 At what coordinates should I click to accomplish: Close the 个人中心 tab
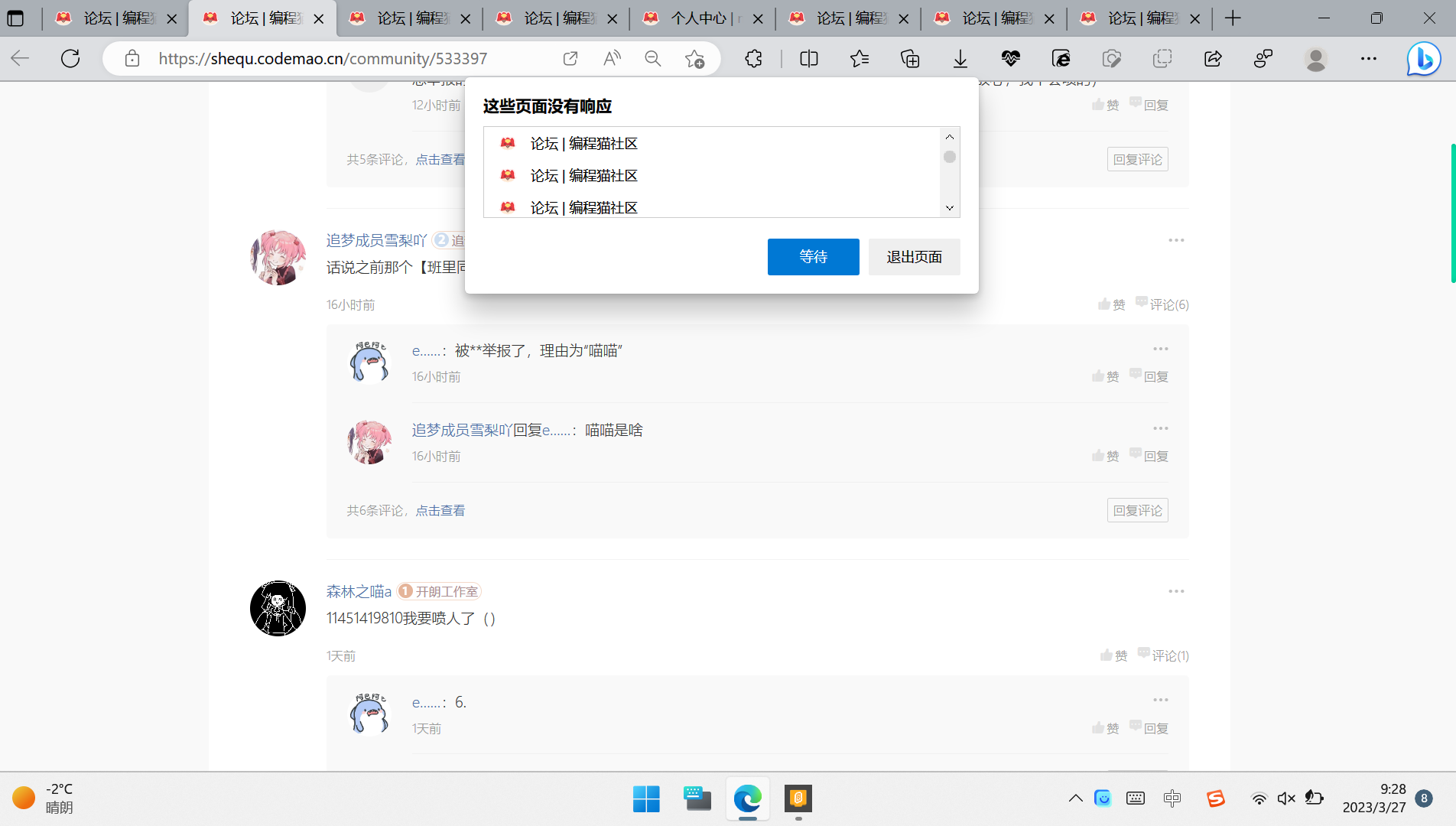coord(758,18)
